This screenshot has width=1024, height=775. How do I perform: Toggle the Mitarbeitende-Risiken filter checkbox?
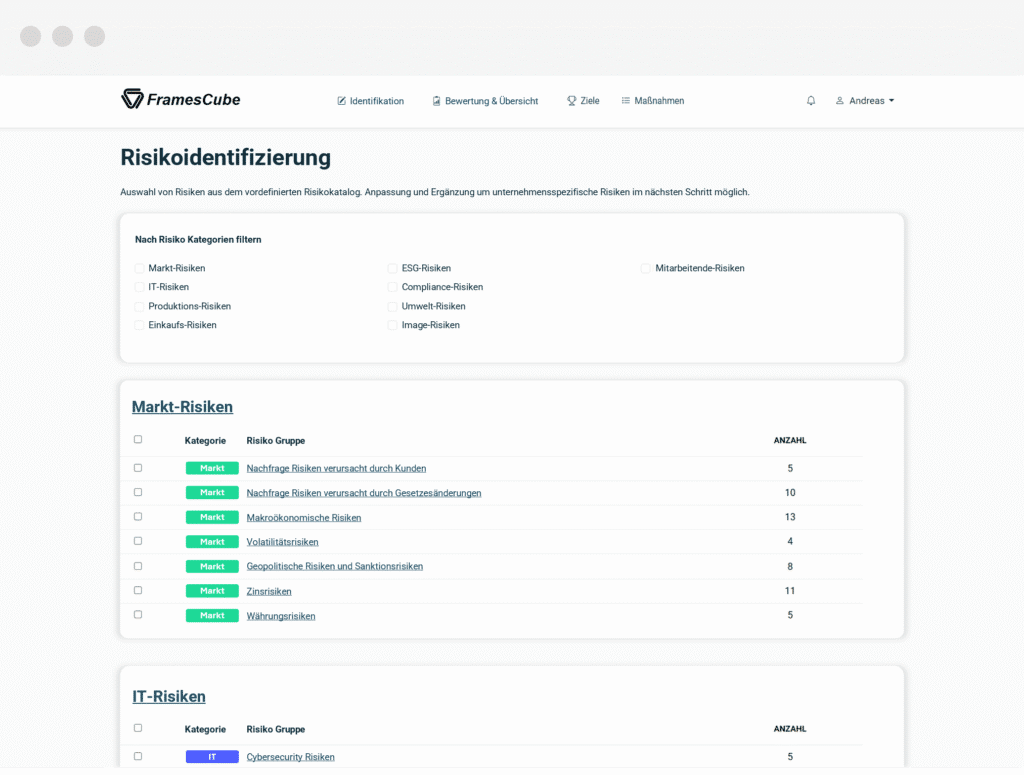tap(646, 268)
